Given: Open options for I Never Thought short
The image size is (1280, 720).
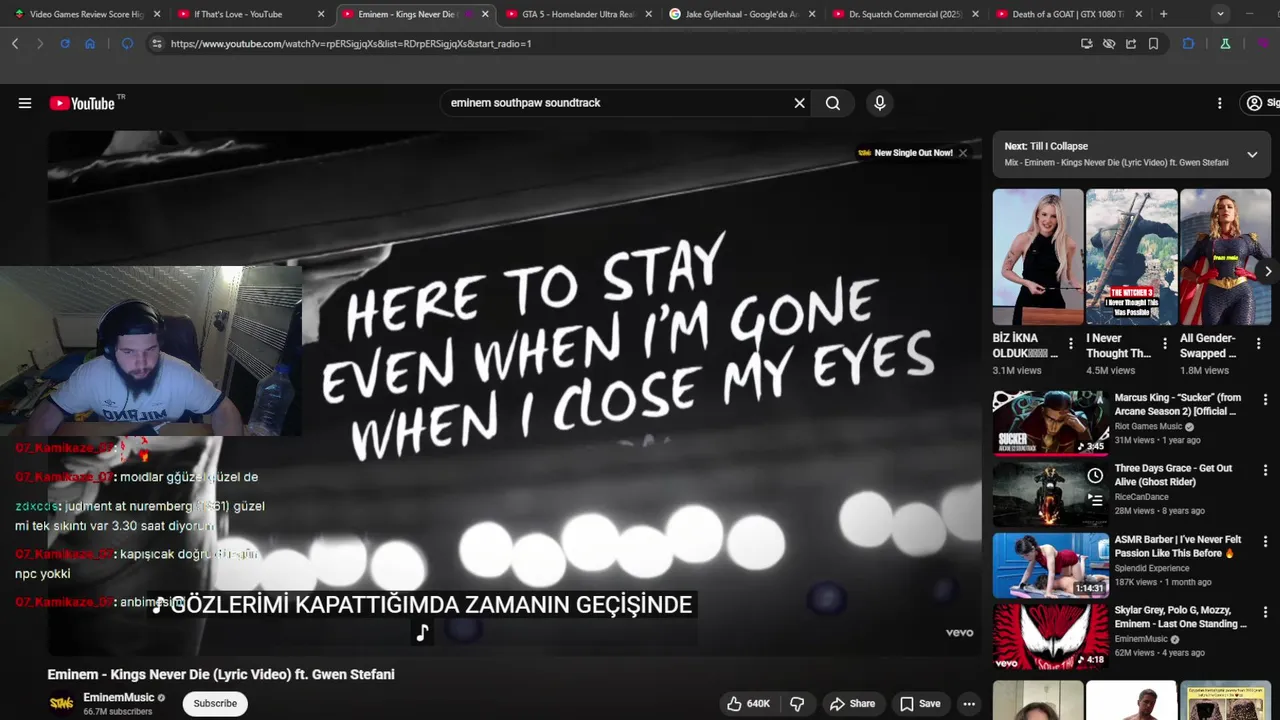Looking at the screenshot, I should tap(1164, 344).
